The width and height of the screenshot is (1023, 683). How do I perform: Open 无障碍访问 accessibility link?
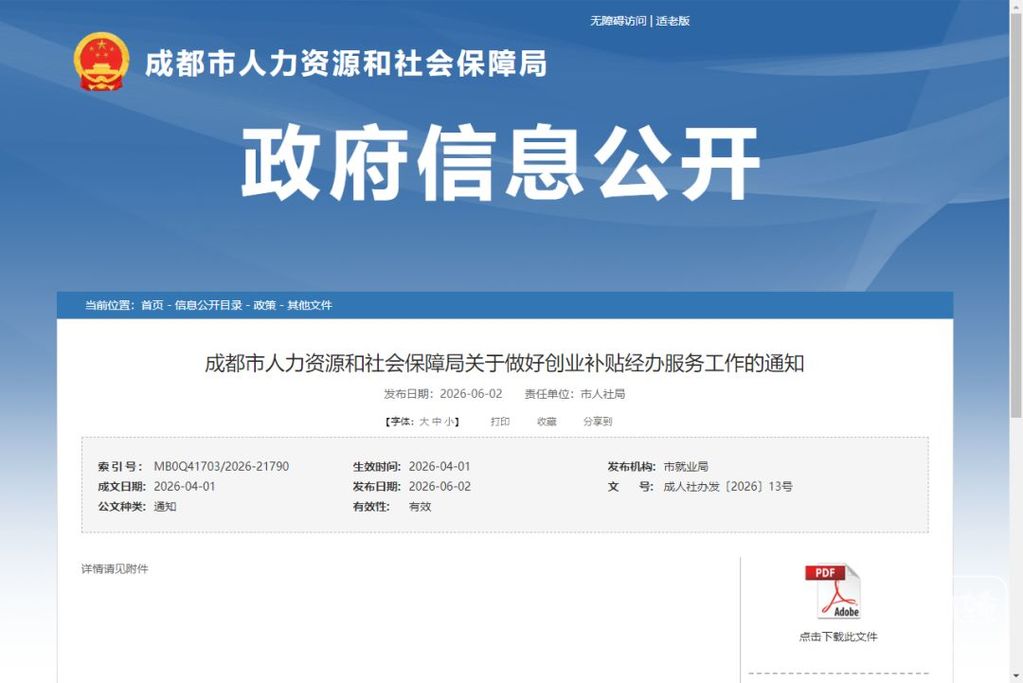(618, 21)
